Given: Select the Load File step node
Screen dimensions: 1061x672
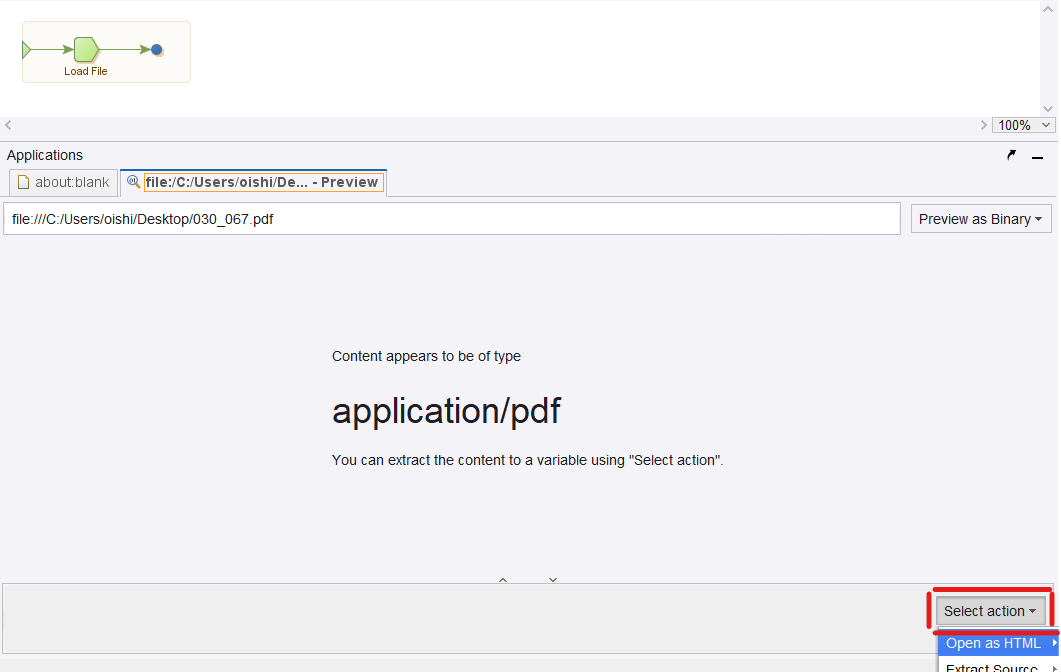Looking at the screenshot, I should tap(87, 49).
